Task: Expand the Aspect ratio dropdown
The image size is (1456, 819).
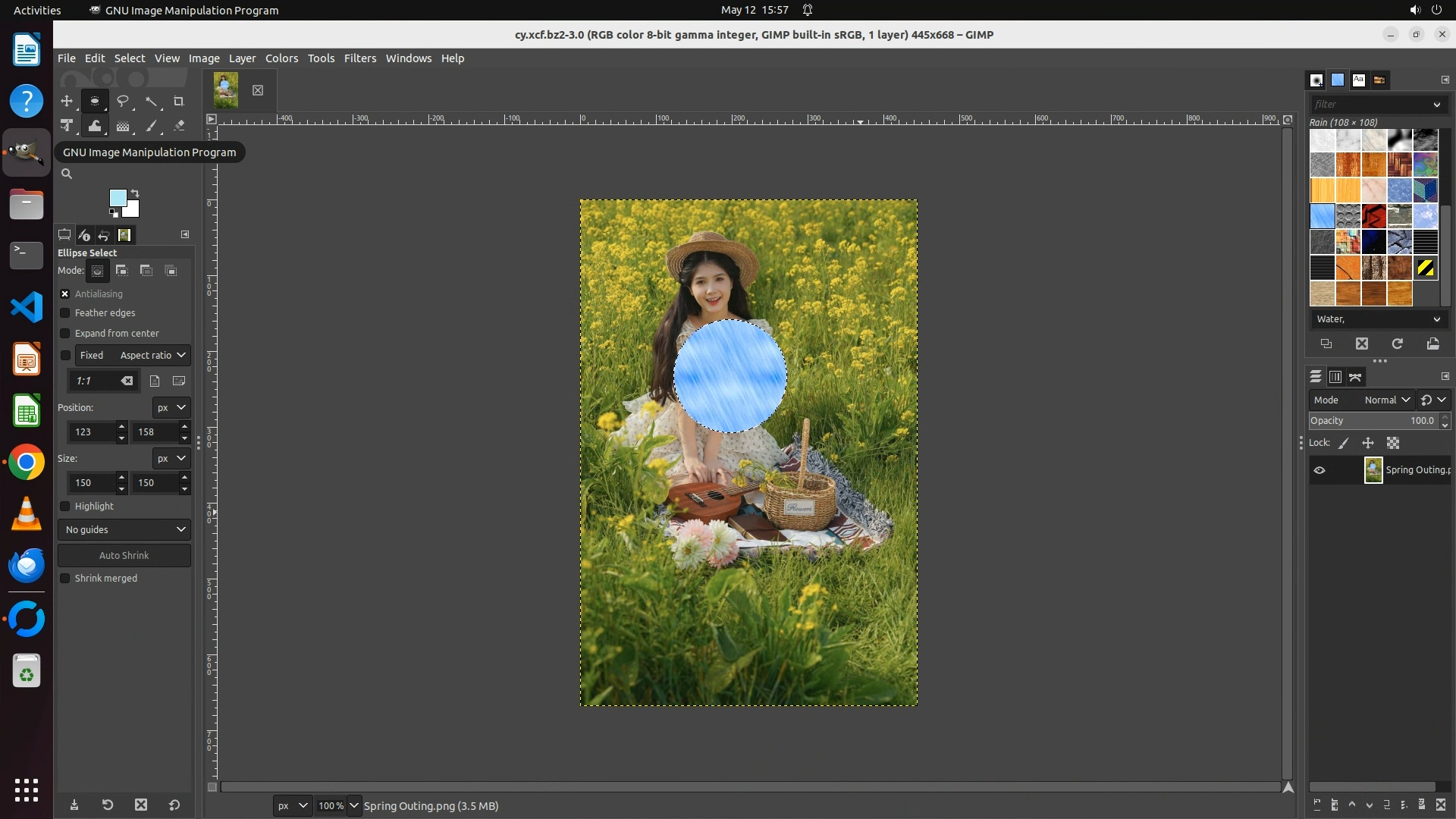Action: [x=152, y=356]
